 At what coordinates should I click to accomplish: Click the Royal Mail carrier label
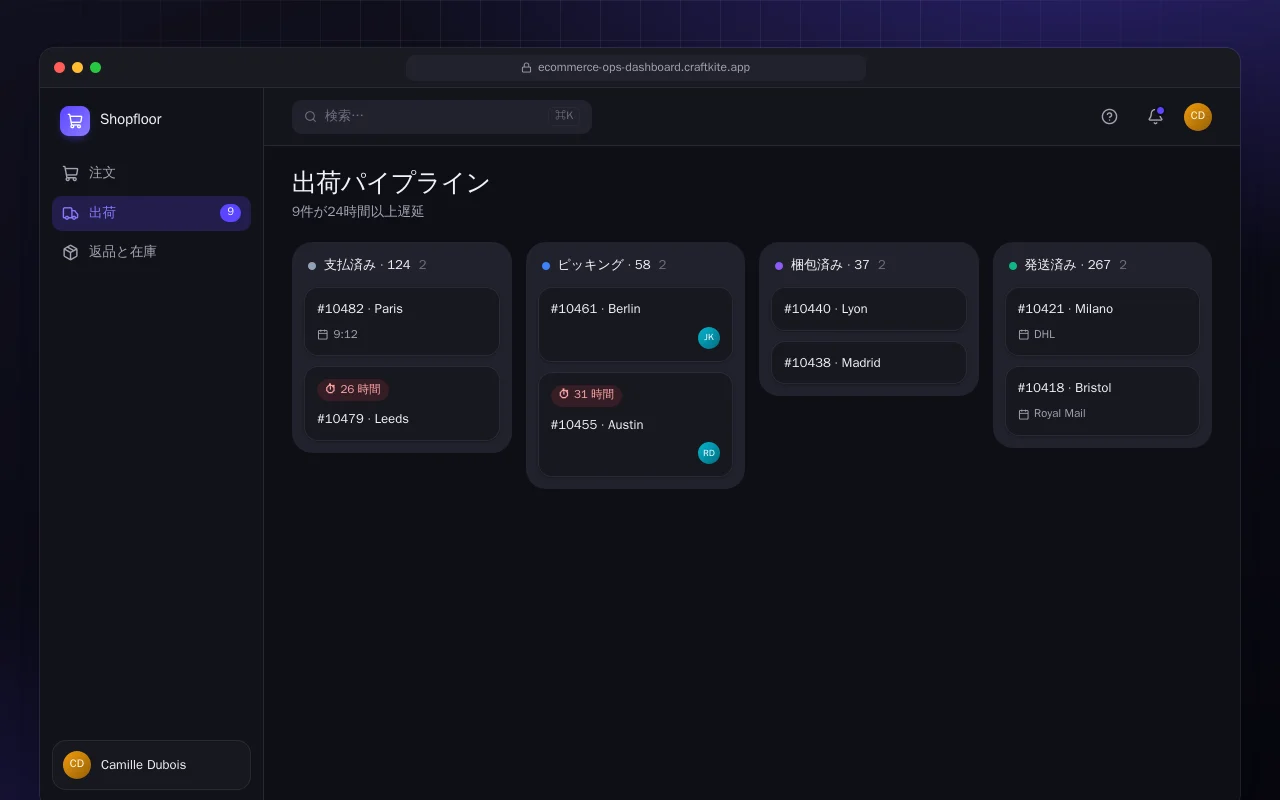coord(1059,414)
